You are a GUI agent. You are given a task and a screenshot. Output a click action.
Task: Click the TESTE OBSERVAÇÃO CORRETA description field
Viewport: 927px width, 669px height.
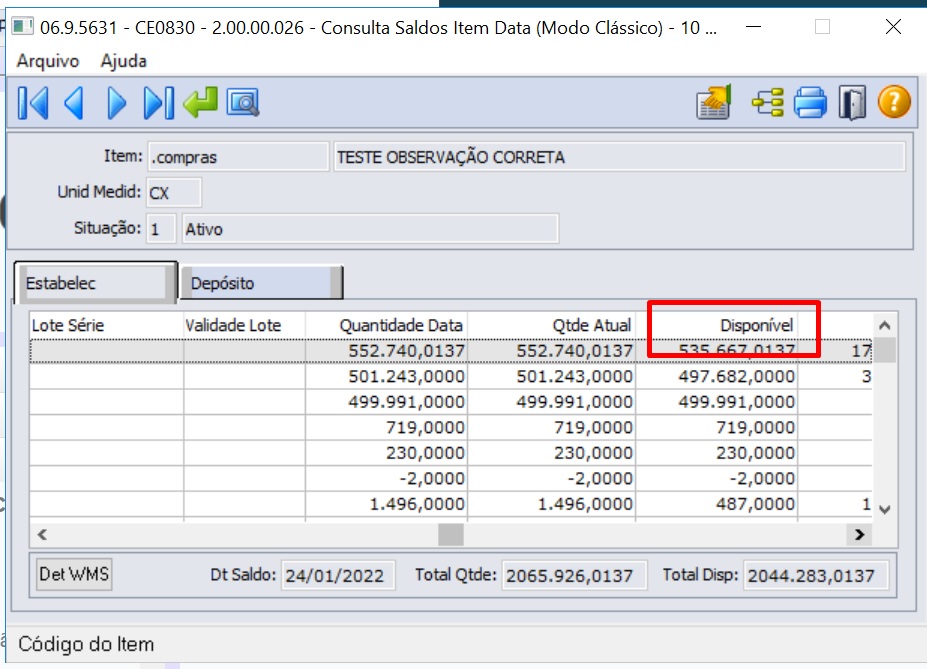point(619,157)
